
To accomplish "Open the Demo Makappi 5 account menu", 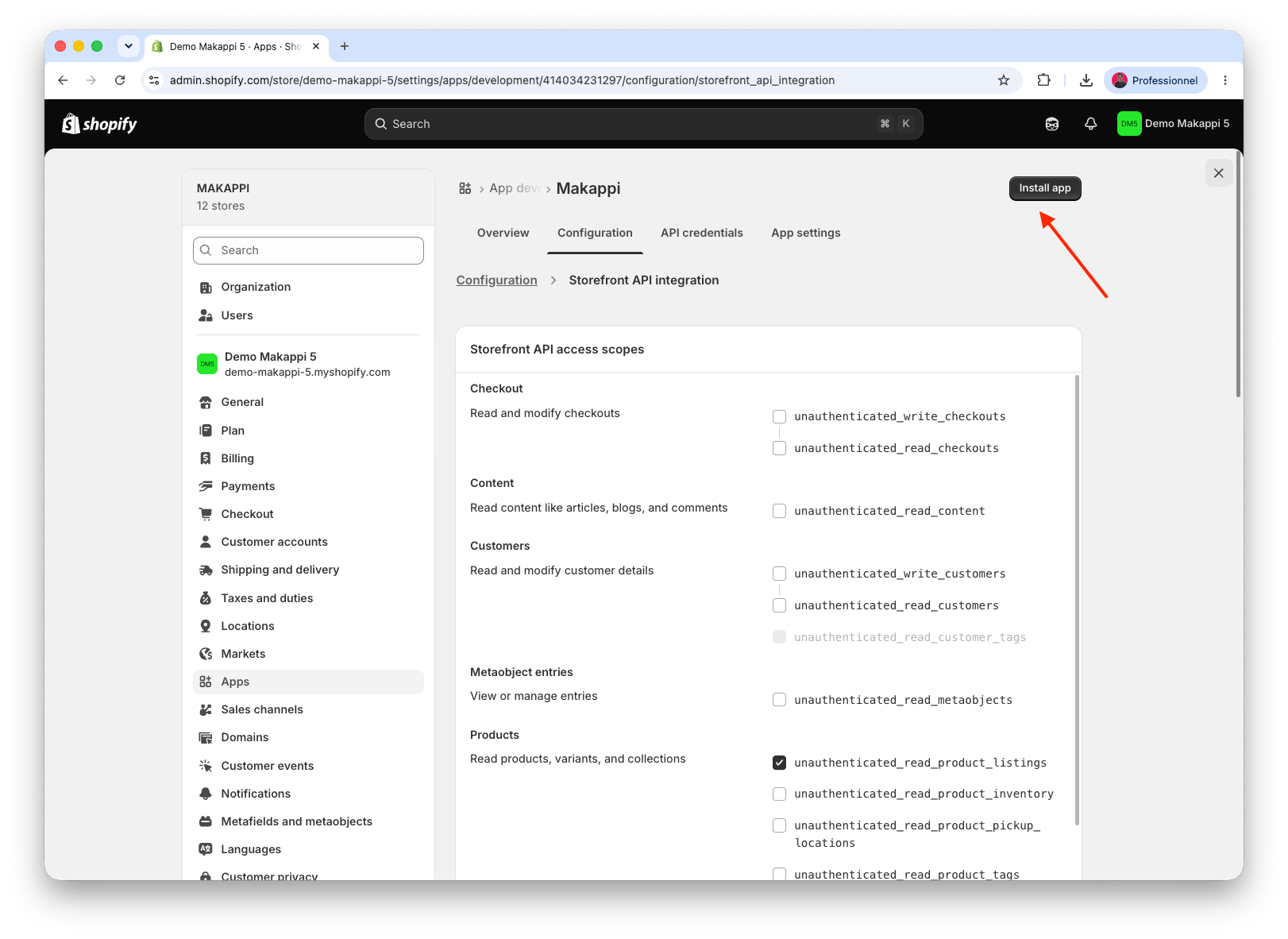I will point(1174,124).
